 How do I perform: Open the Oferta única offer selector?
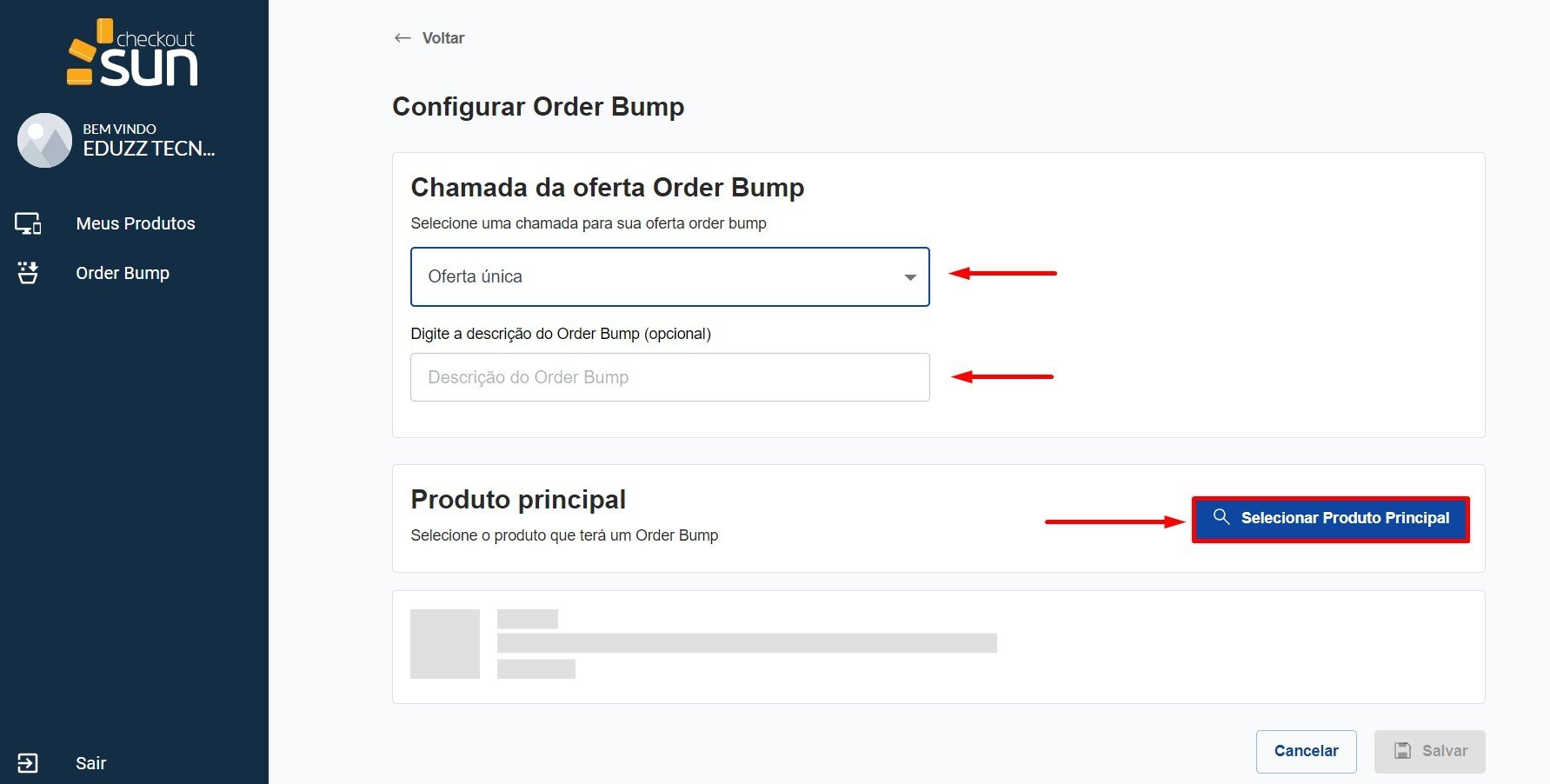click(x=669, y=277)
